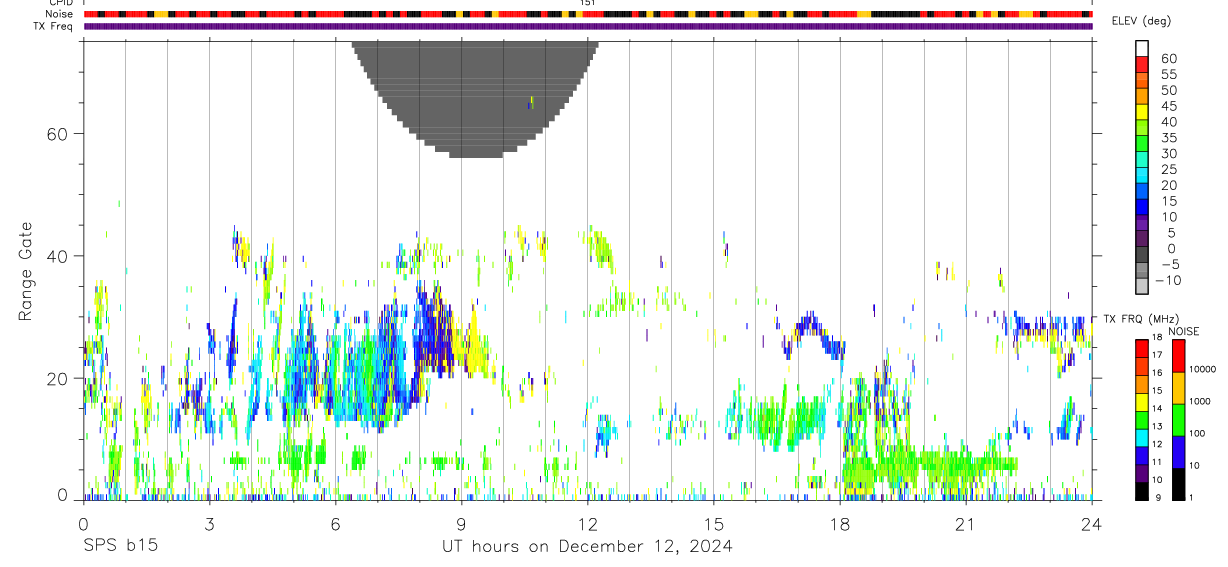Click the "30" tick on the elevation scale

[1168, 154]
